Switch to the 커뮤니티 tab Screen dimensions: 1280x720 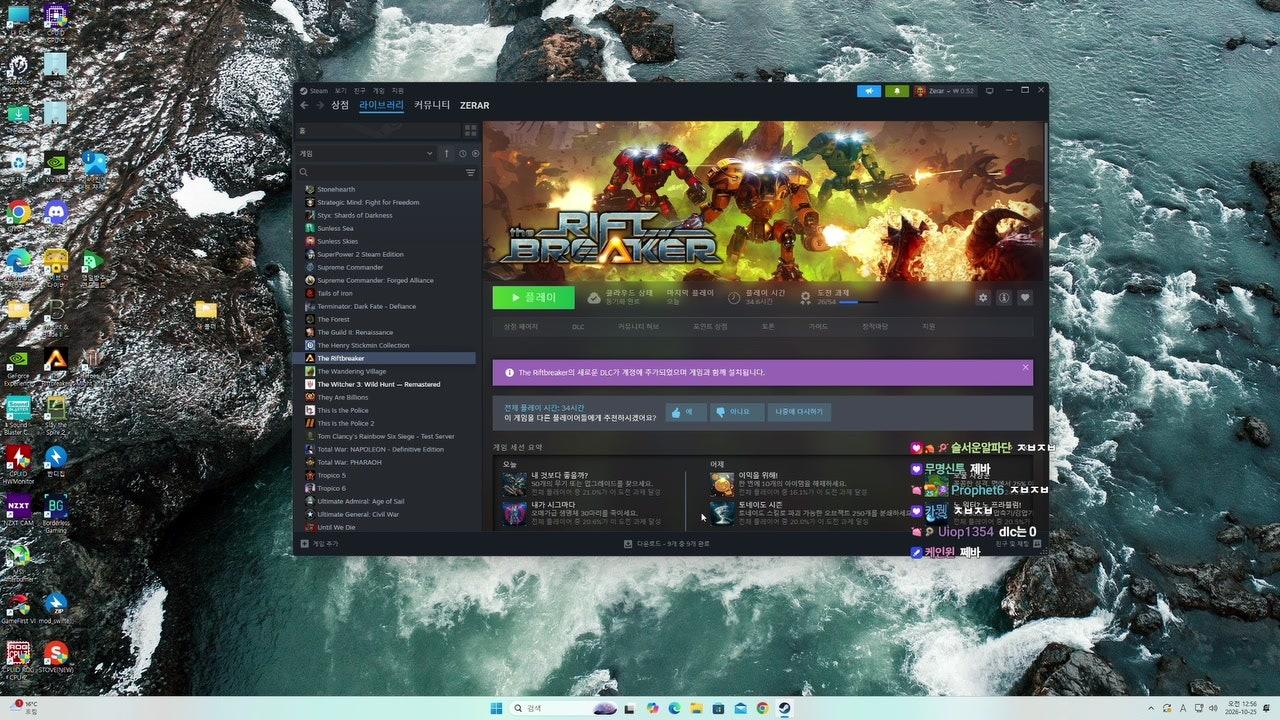432,105
